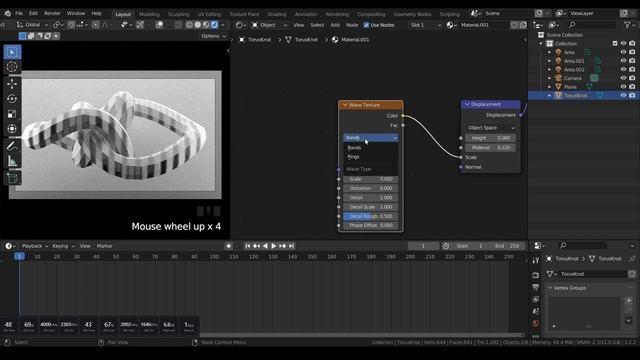Open the File menu

(19, 13)
